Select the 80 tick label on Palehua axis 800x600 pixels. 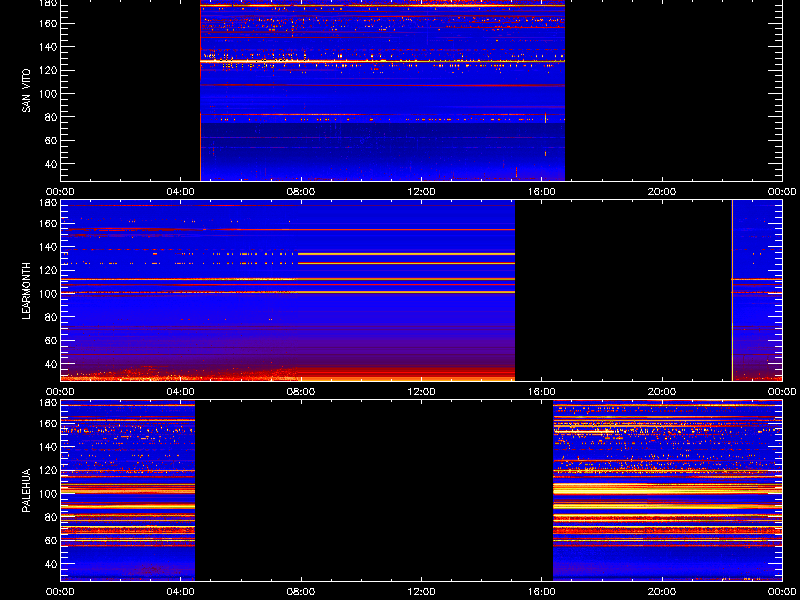coord(51,517)
